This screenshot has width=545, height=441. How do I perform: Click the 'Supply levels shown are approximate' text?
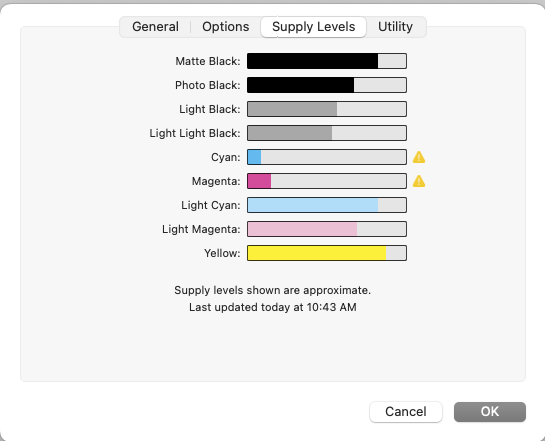(x=272, y=290)
